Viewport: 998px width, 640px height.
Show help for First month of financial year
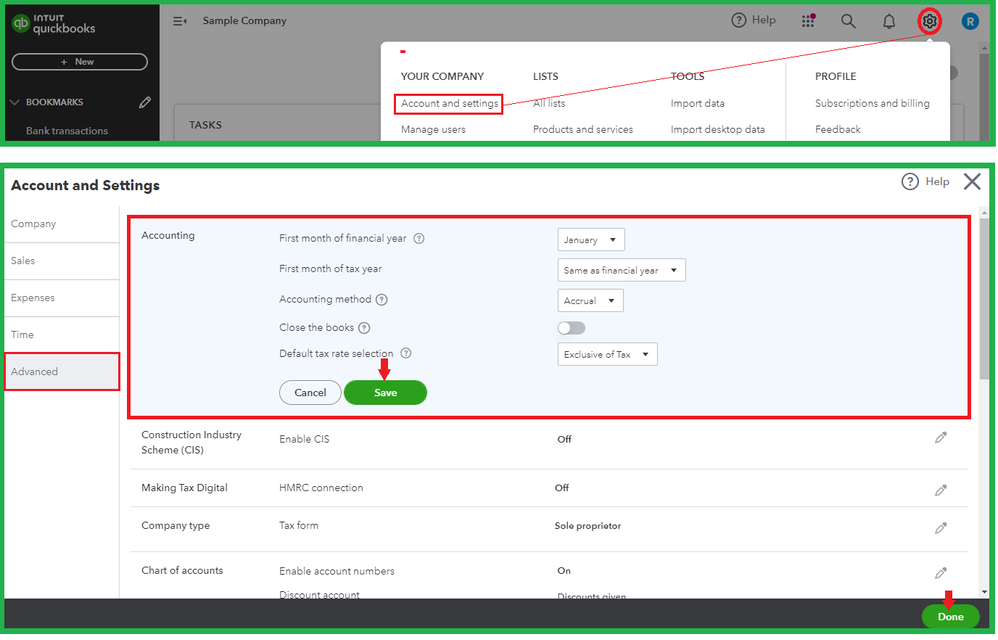pyautogui.click(x=419, y=239)
